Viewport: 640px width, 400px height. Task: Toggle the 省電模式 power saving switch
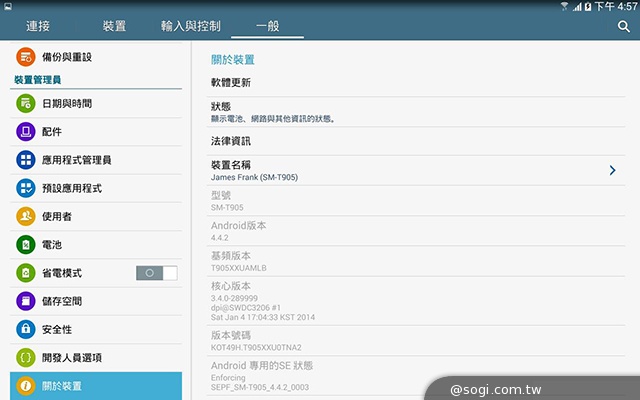pyautogui.click(x=157, y=273)
